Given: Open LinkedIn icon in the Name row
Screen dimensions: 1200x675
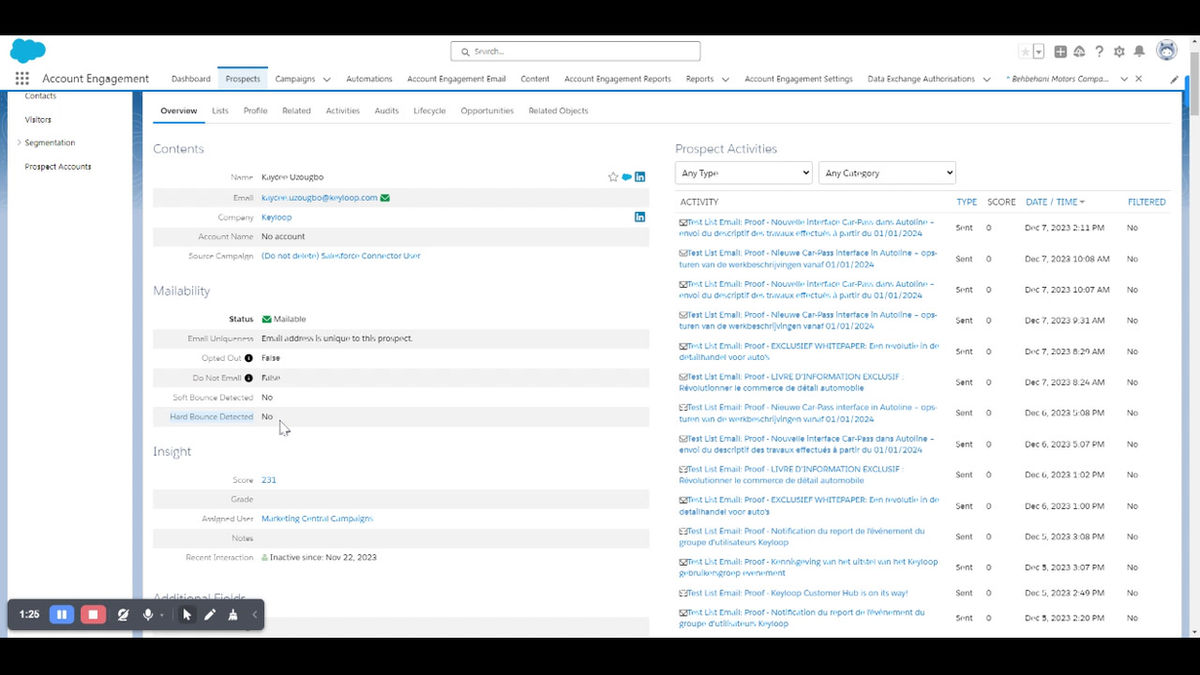Looking at the screenshot, I should pyautogui.click(x=640, y=177).
